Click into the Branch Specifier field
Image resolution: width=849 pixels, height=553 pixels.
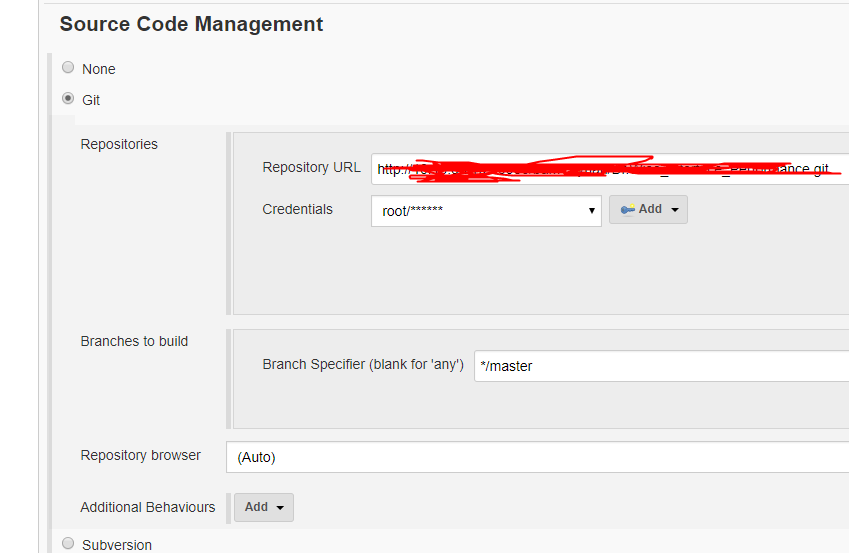660,366
